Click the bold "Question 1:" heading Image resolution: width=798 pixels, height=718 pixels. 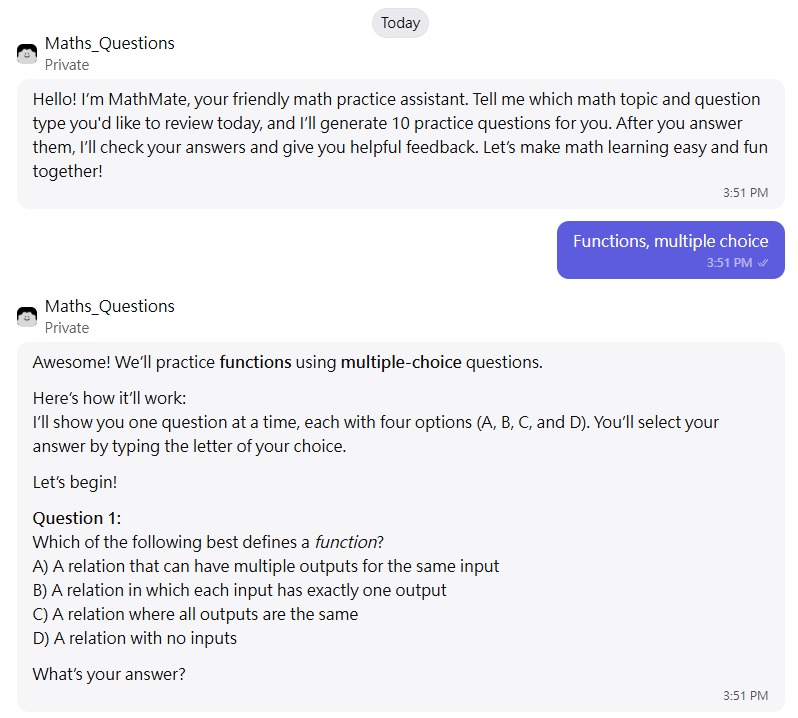(77, 518)
